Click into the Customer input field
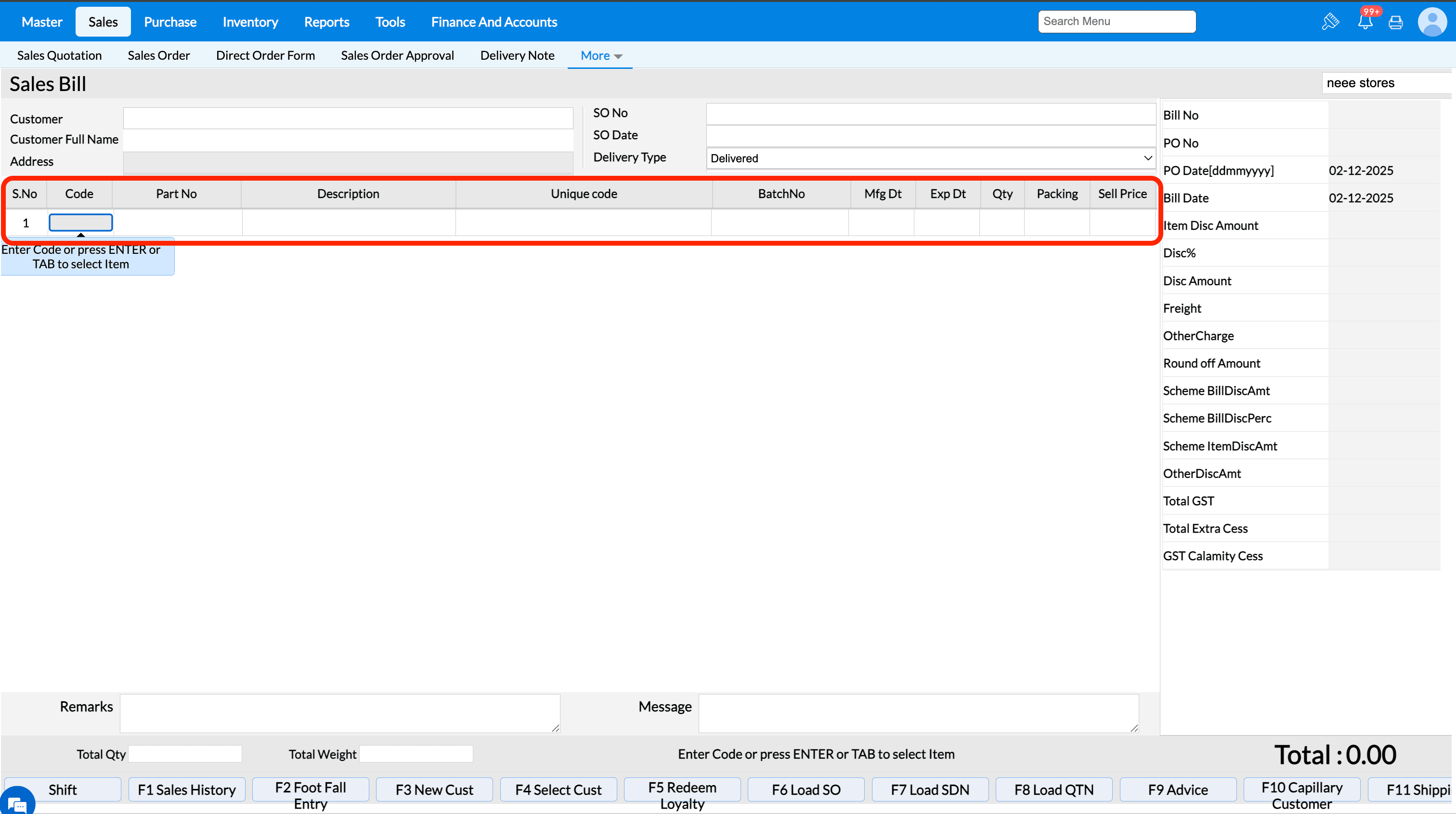 pyautogui.click(x=348, y=118)
